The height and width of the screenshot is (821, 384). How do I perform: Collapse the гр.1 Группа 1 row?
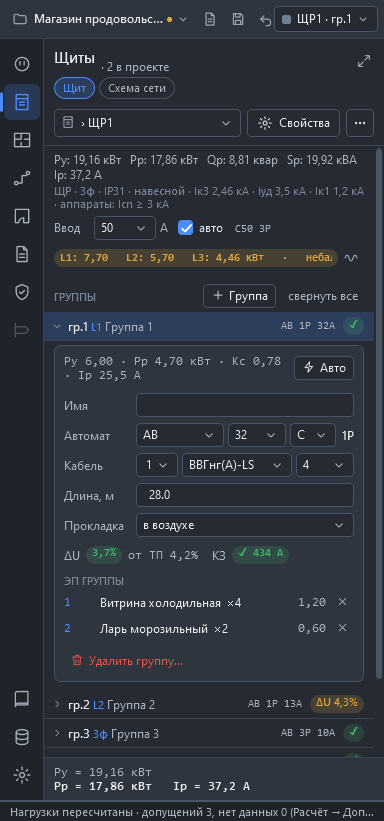click(209, 326)
